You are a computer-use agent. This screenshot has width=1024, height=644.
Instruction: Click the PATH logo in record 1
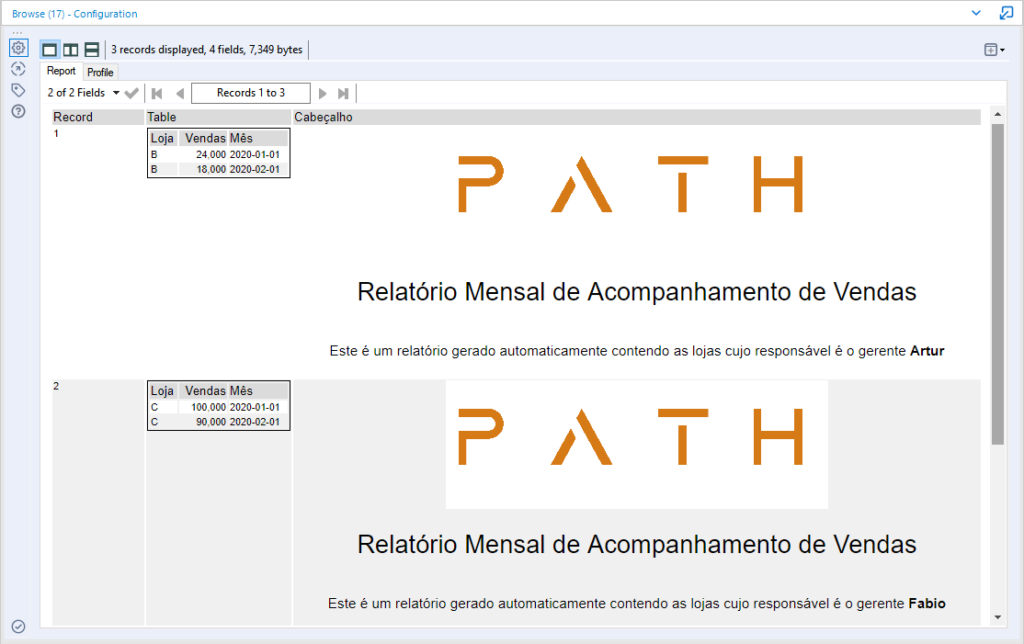[x=630, y=184]
